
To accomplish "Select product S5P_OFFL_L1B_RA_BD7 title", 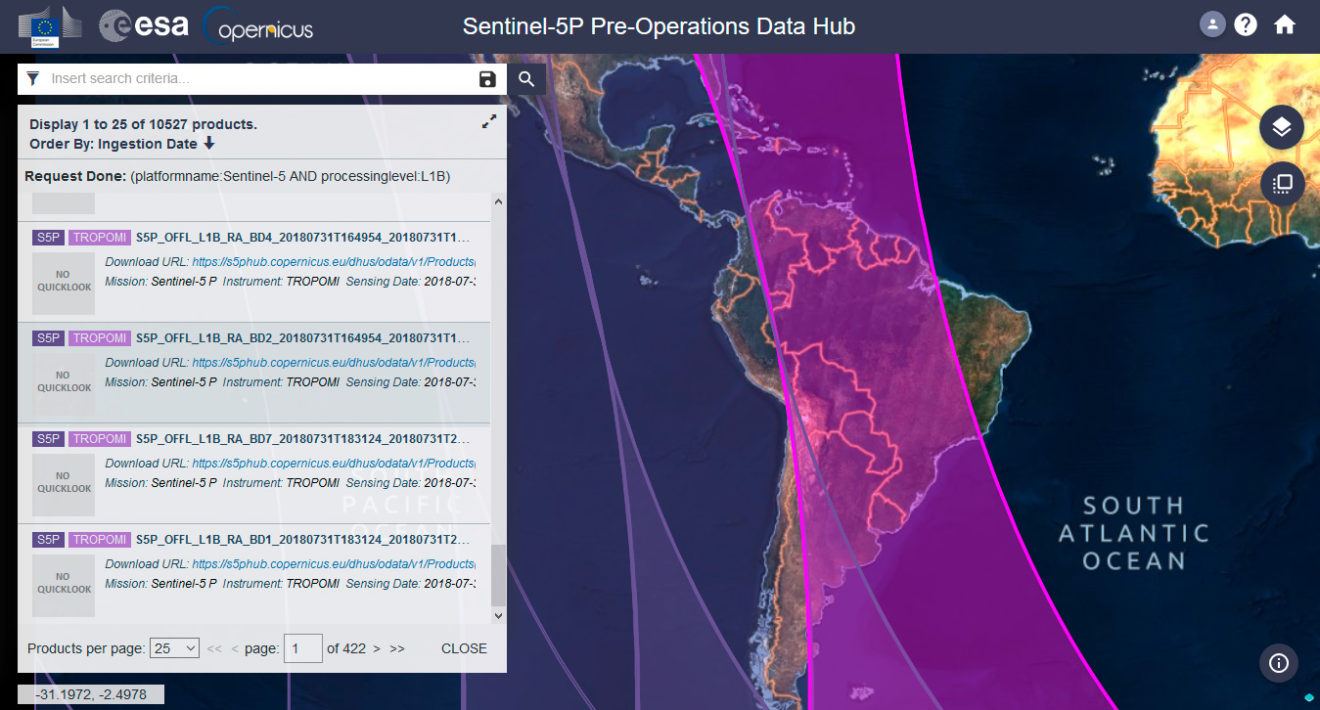I will (300, 438).
